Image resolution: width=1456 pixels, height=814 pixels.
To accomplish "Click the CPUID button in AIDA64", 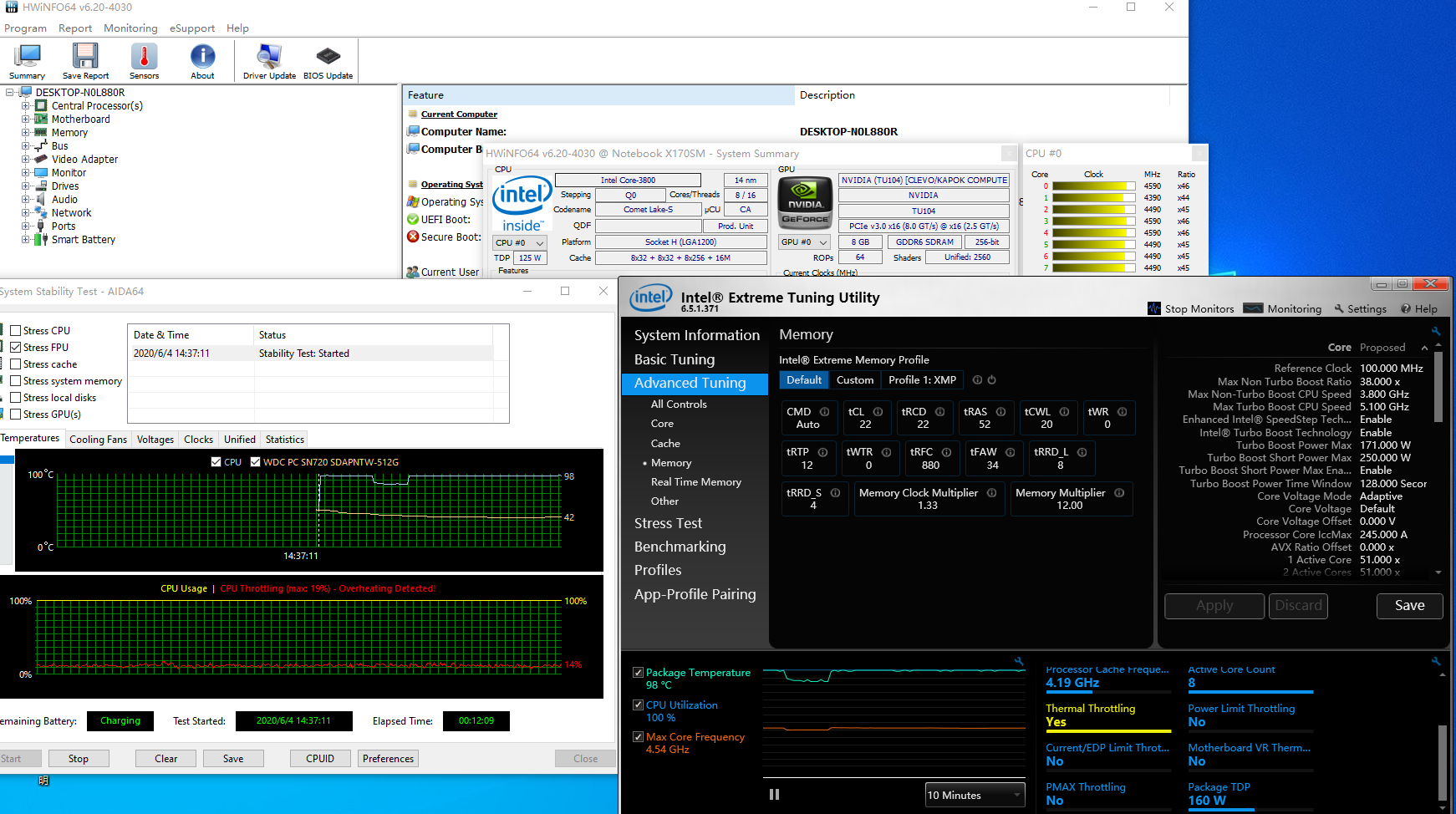I will (320, 759).
